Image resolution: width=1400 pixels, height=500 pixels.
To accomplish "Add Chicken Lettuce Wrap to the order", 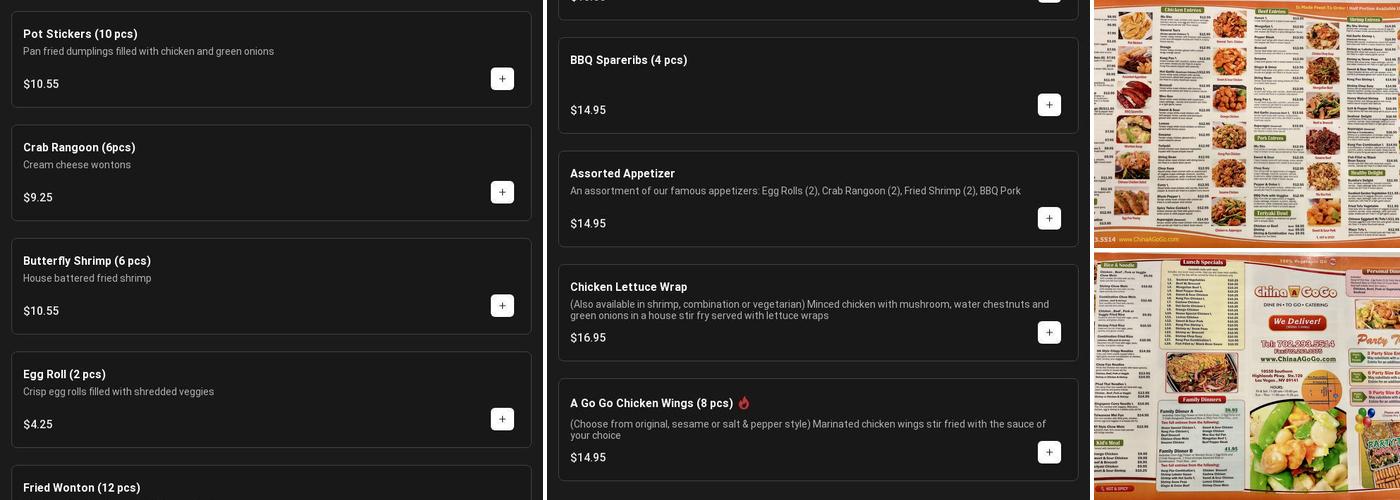I will click(x=1049, y=332).
